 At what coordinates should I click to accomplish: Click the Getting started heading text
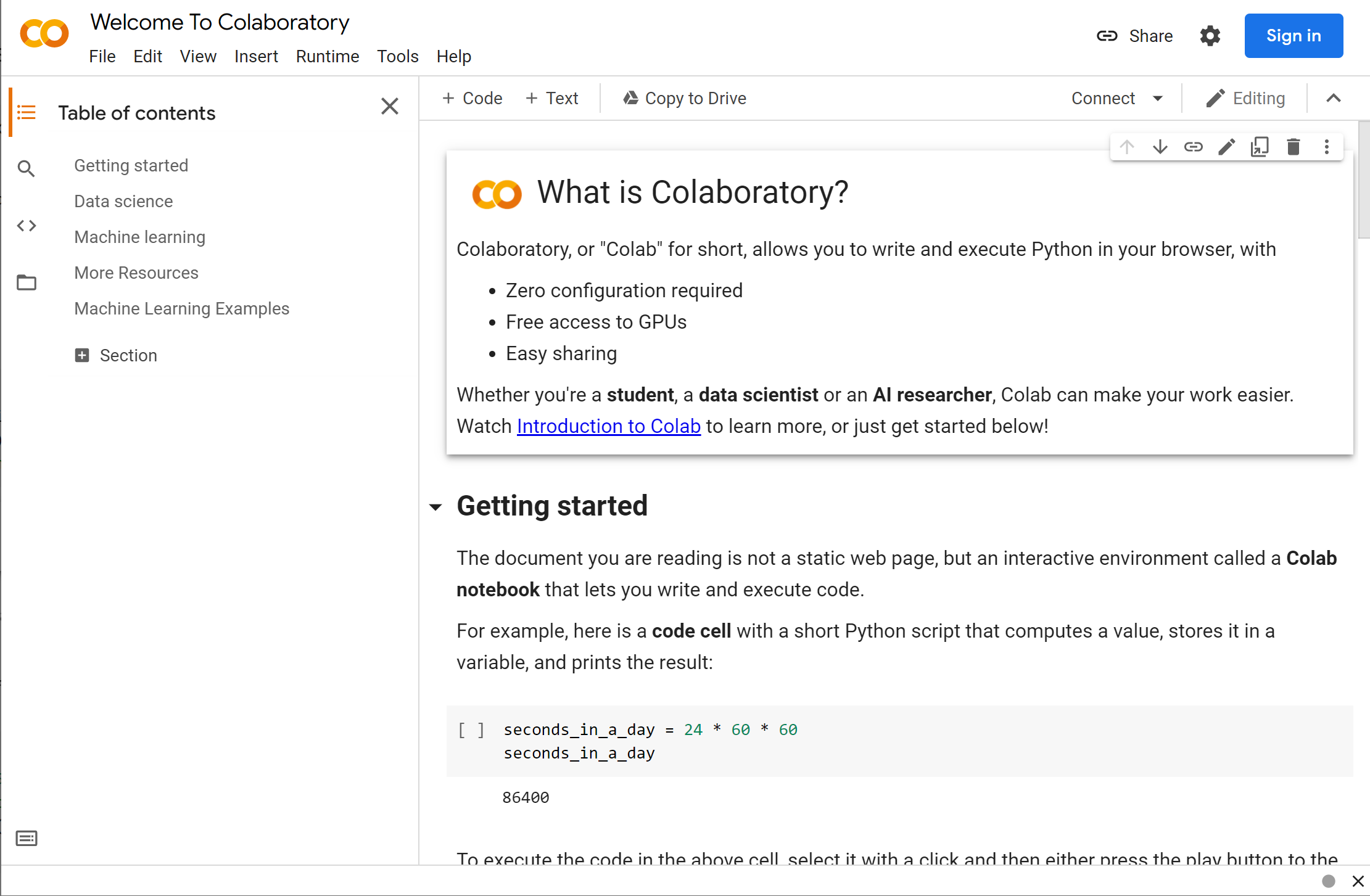(552, 506)
